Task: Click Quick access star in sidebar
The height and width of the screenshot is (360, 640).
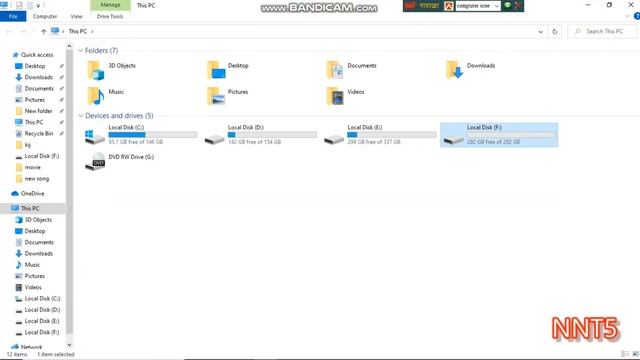Action: point(16,55)
